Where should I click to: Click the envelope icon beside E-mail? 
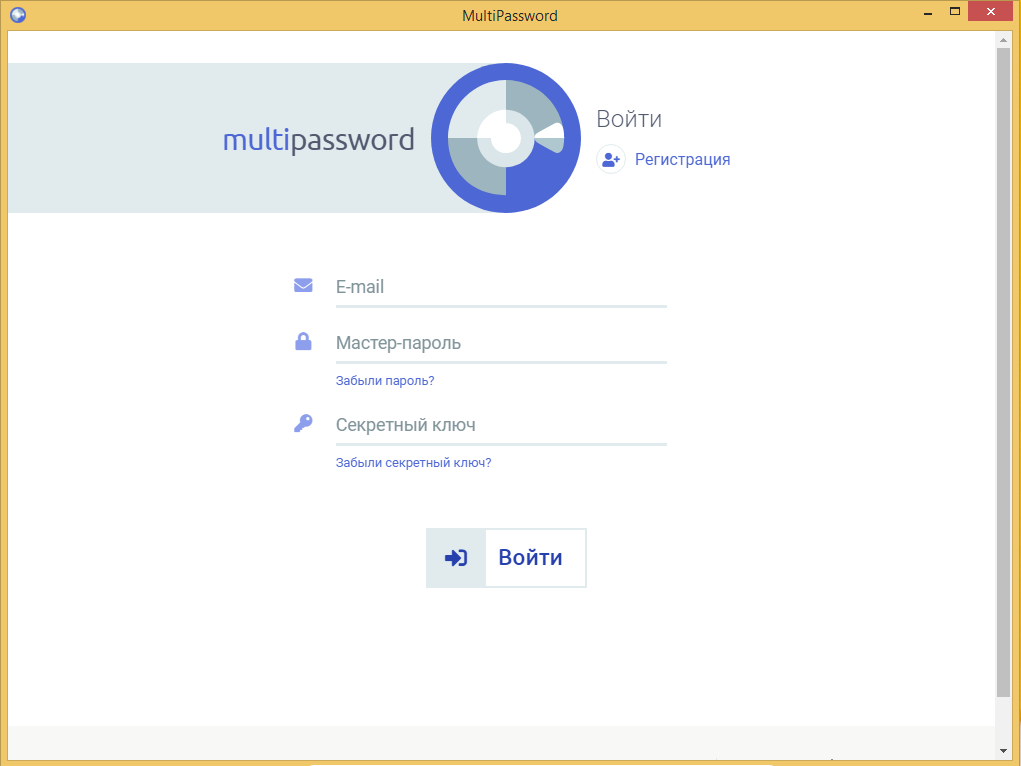pos(303,285)
